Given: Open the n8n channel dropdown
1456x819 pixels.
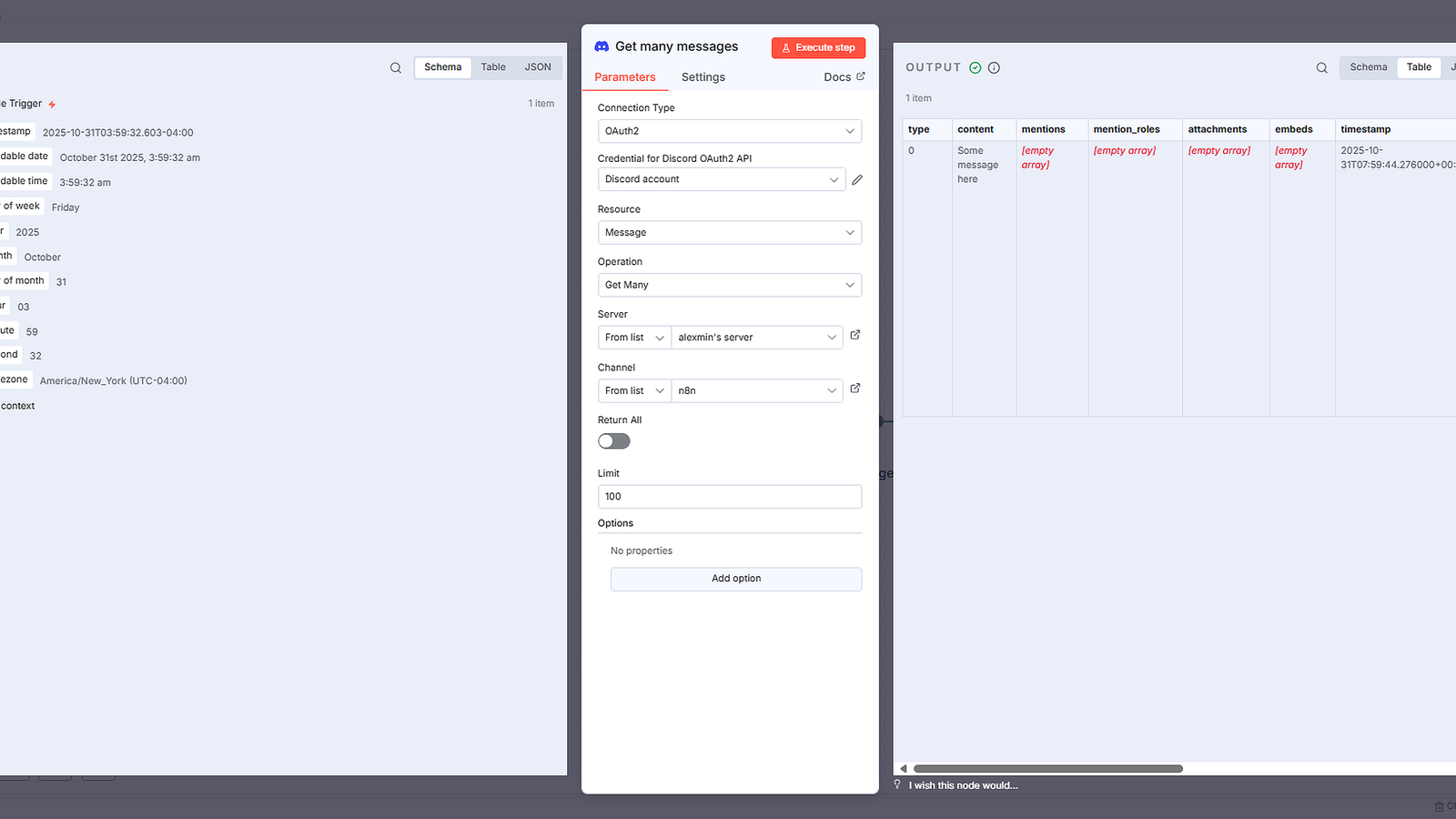Looking at the screenshot, I should point(757,390).
